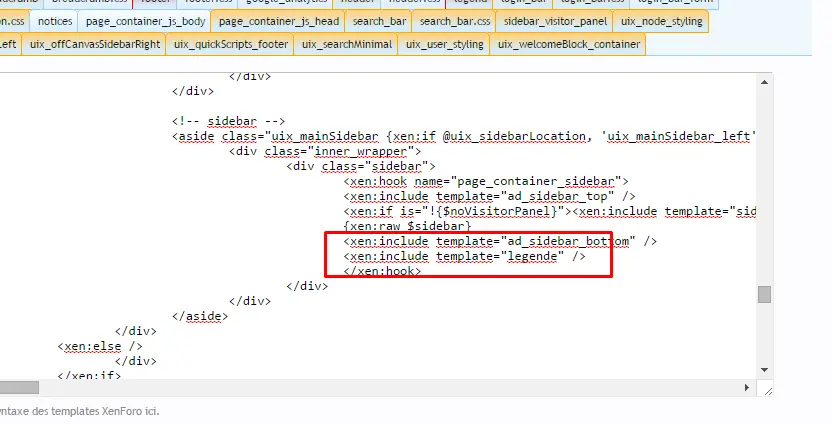Image resolution: width=832 pixels, height=424 pixels.
Task: Click the editor vertical scrollbar down arrow
Action: (x=764, y=370)
